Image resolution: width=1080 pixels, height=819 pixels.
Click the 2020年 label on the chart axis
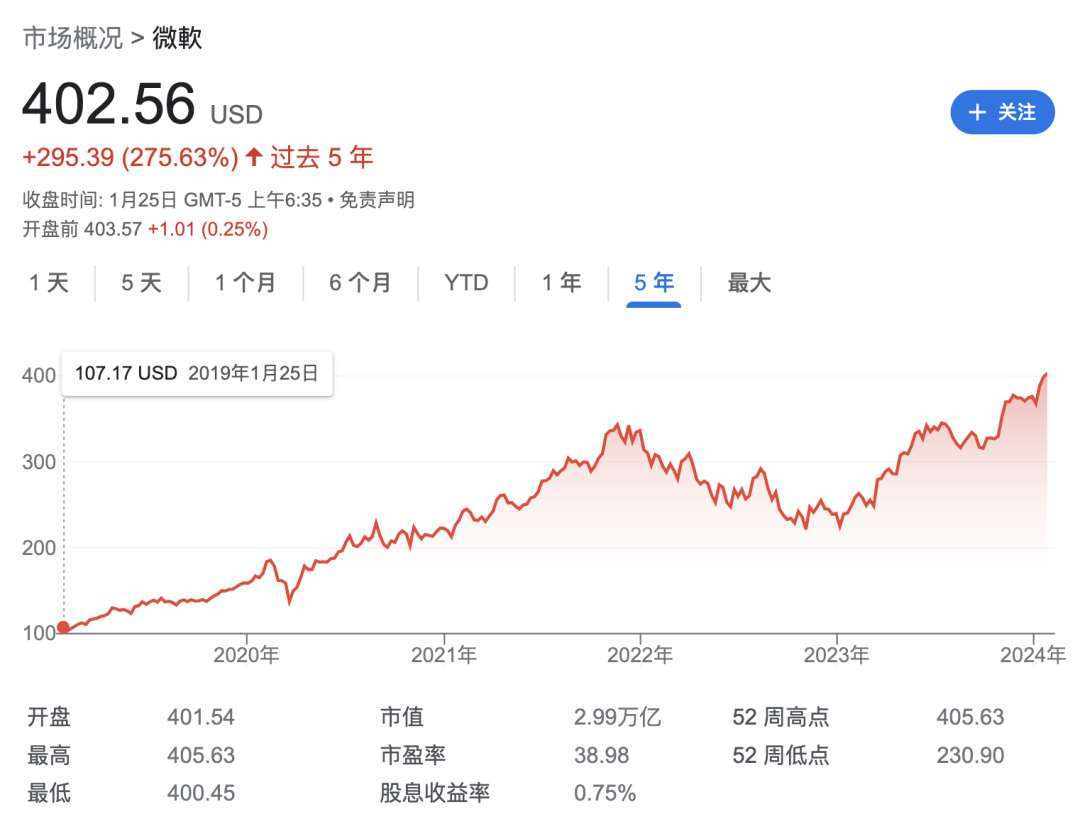246,654
